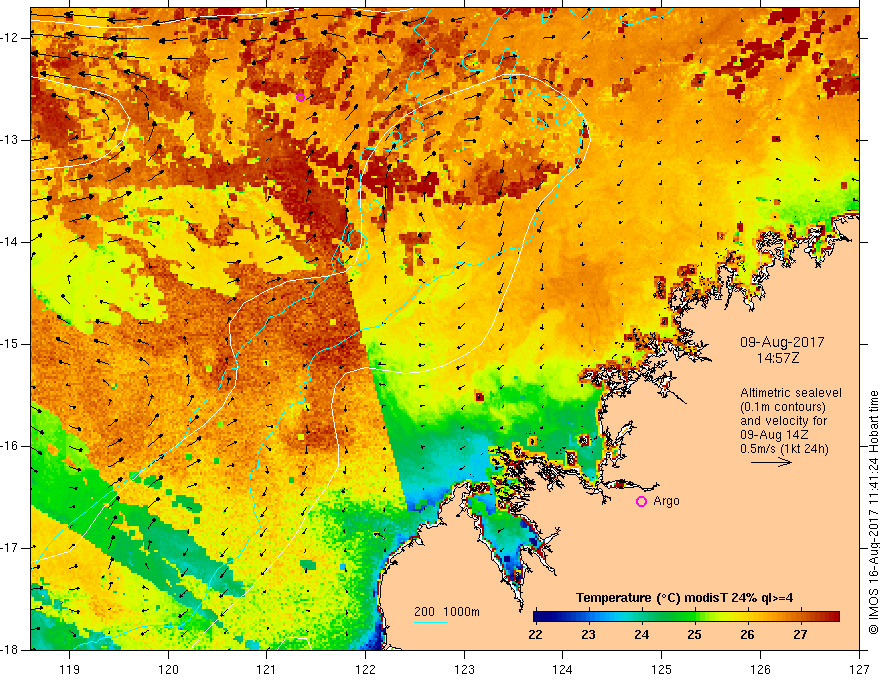Click latitude axis label '-14'
Image resolution: width=880 pixels, height=680 pixels.
(10, 242)
